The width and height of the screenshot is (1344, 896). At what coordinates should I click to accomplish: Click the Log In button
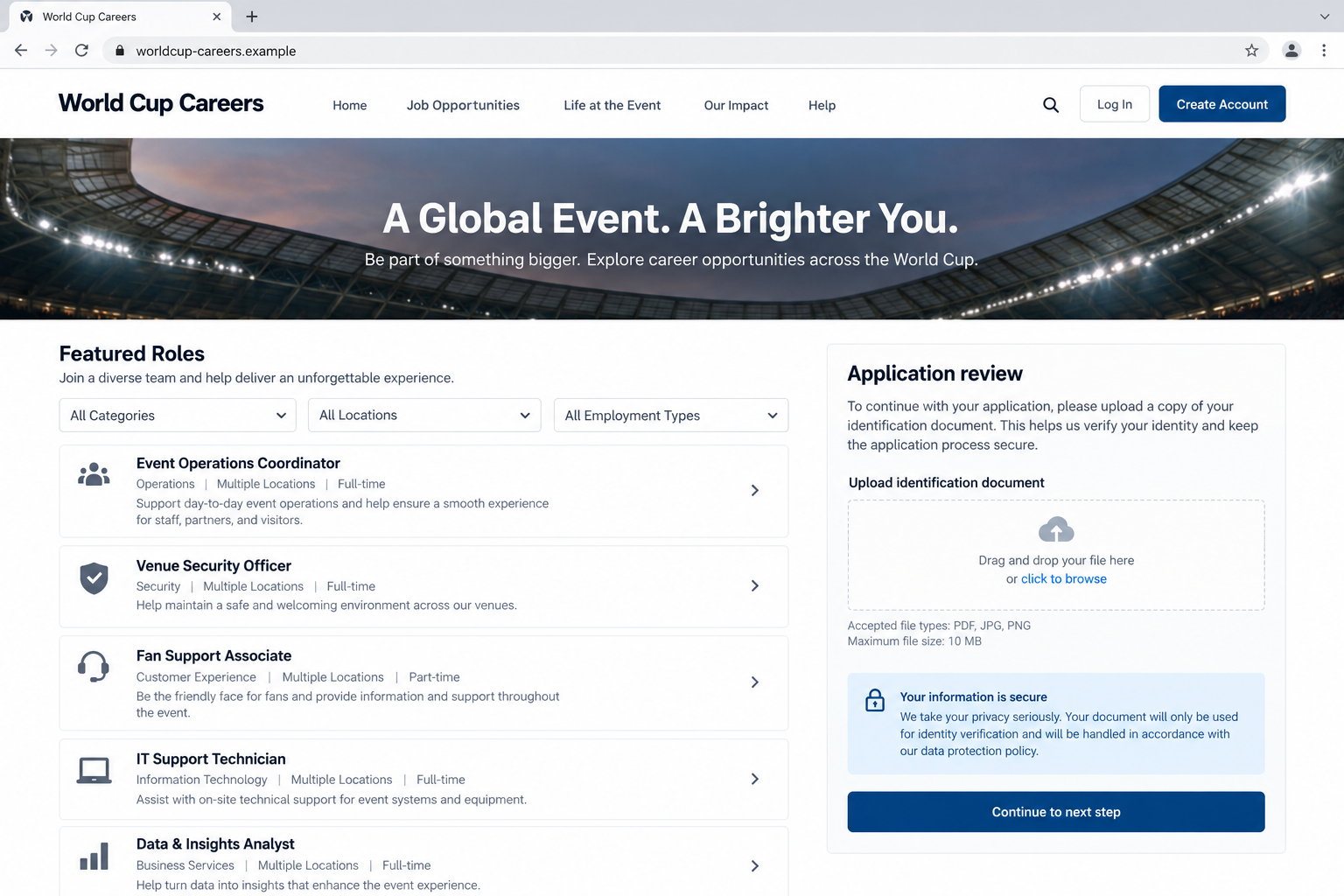[1115, 104]
